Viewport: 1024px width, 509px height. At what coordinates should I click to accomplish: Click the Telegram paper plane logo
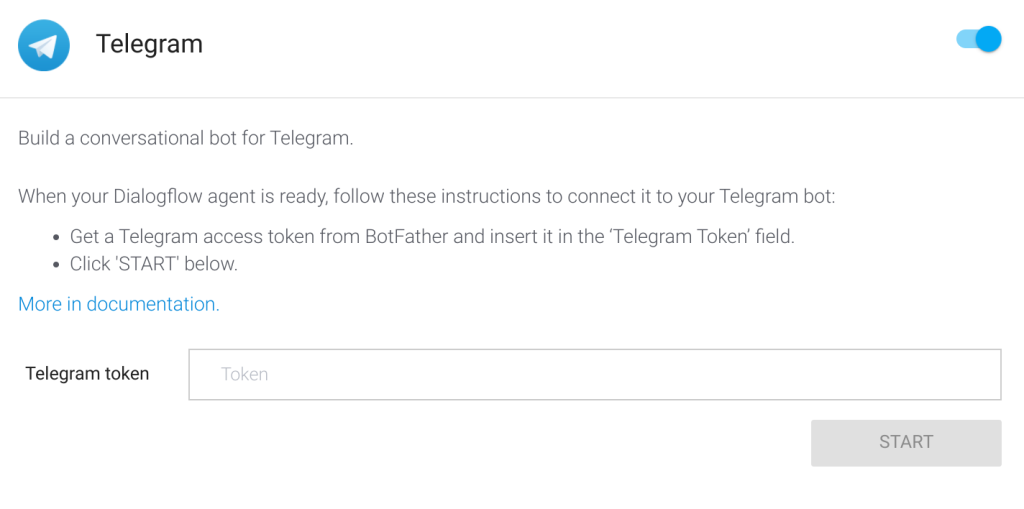pos(44,45)
